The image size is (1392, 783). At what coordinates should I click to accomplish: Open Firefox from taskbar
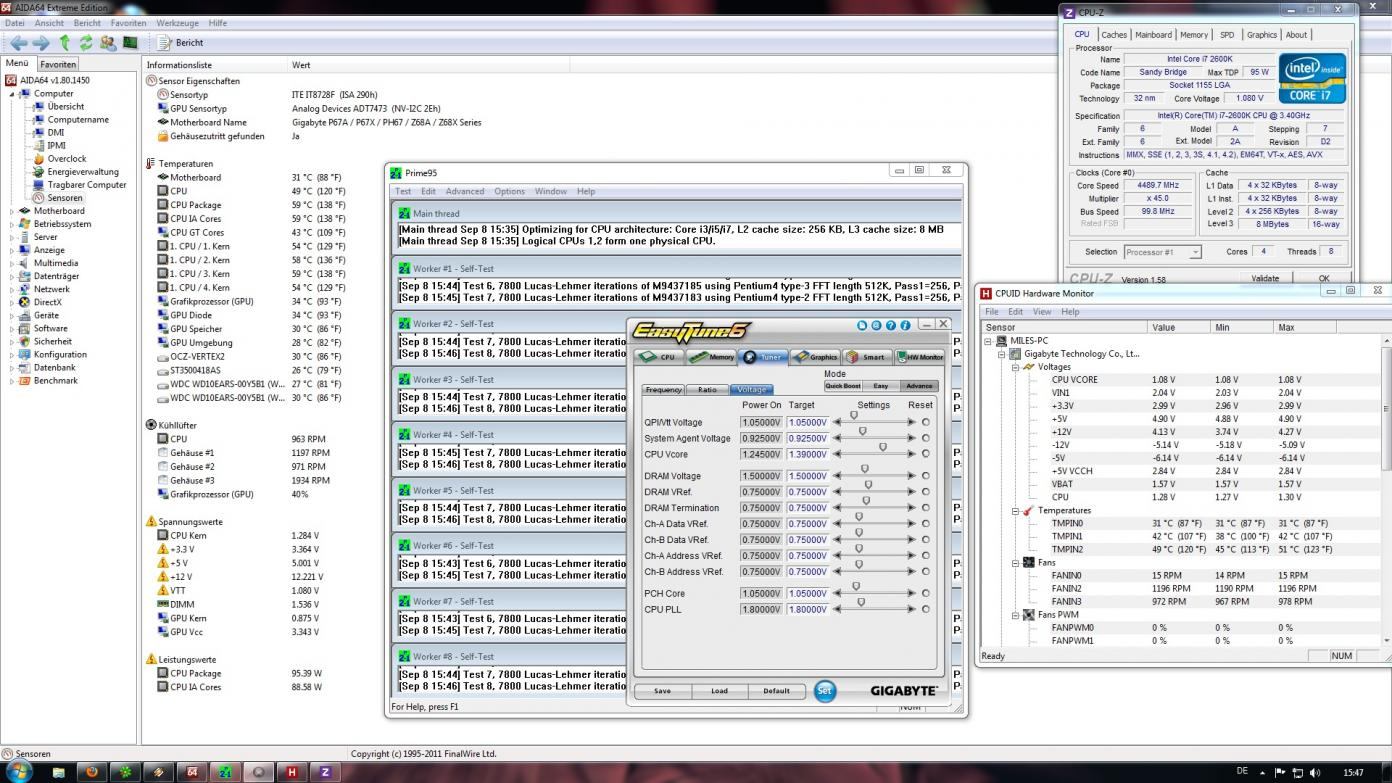pos(92,772)
